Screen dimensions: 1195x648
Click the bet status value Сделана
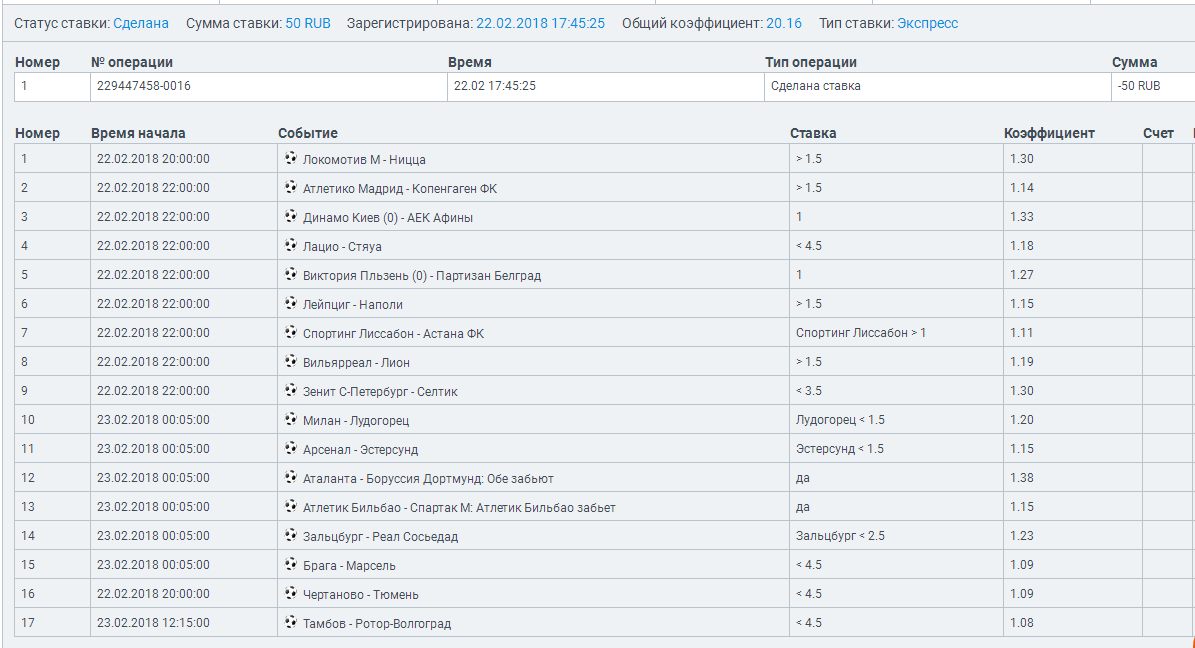coord(141,24)
